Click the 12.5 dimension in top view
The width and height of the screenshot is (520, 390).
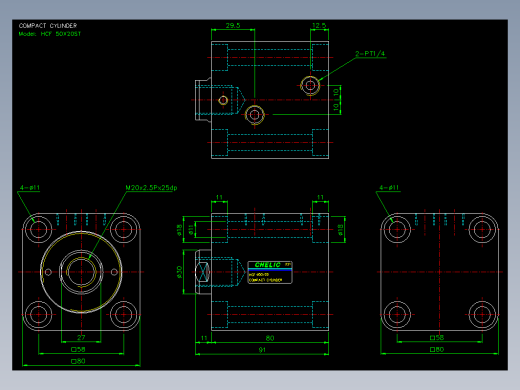[x=319, y=25]
